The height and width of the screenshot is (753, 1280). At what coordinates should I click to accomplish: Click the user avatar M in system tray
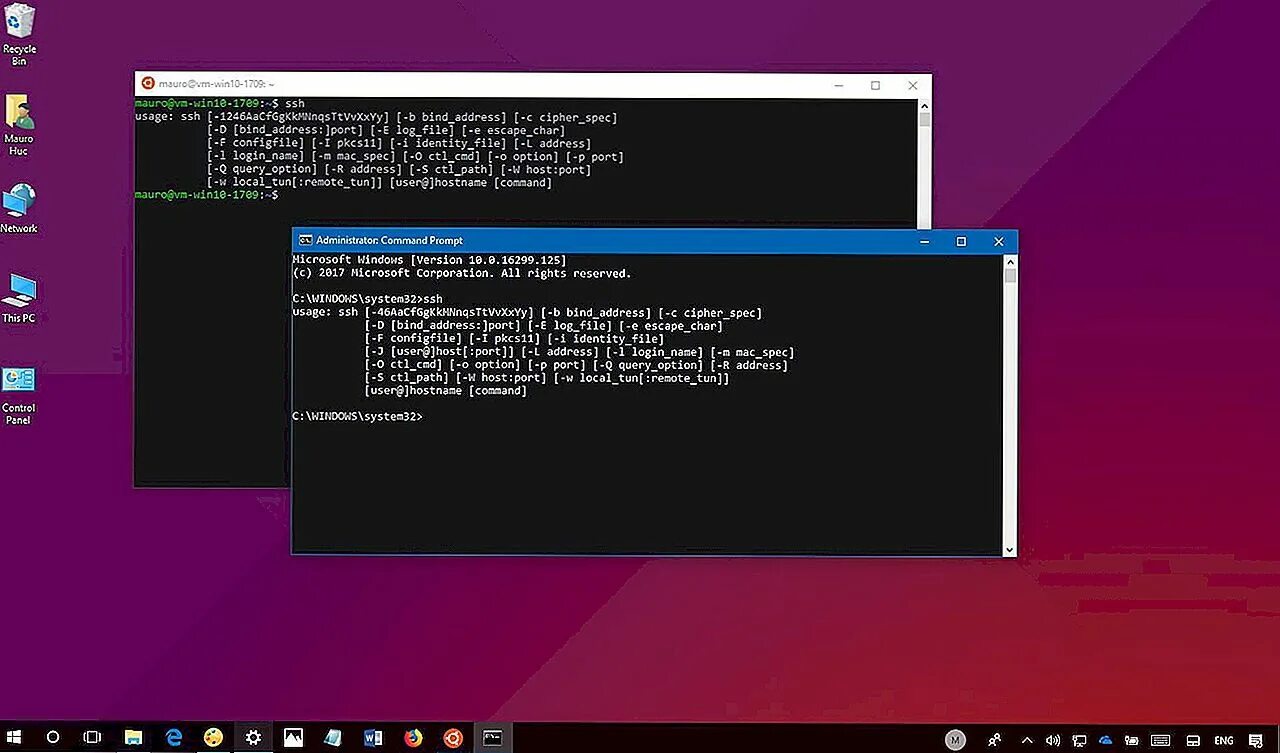coord(955,740)
